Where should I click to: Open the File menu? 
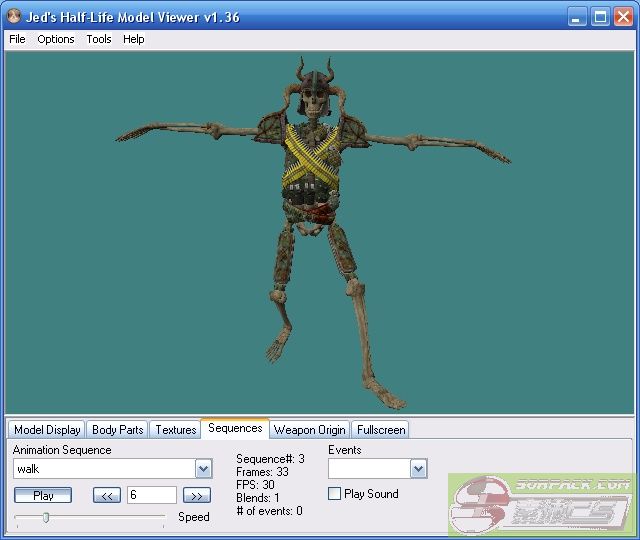(17, 39)
